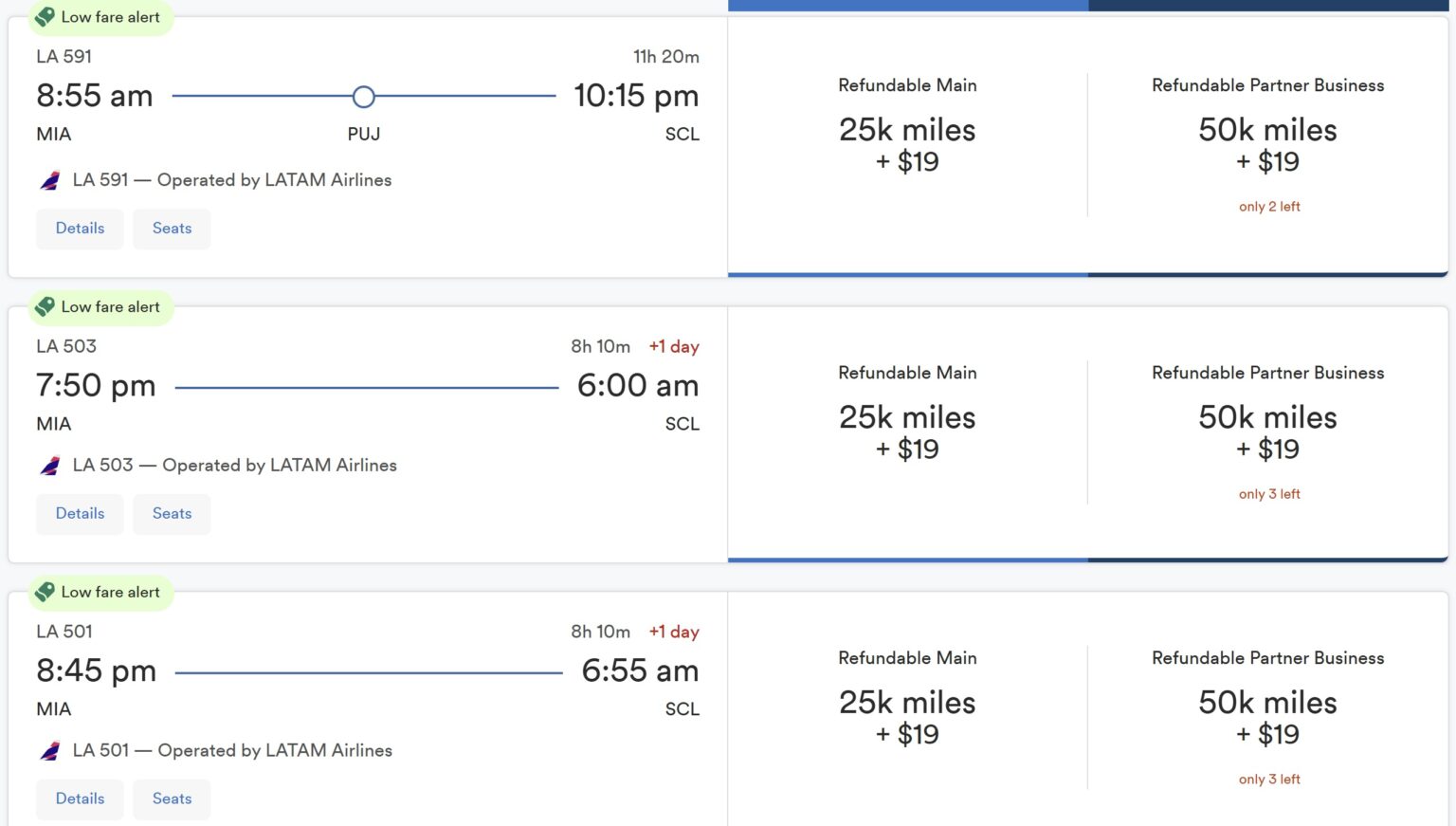This screenshot has width=1456, height=826.
Task: View Seats for flight LA 591
Action: 172,229
